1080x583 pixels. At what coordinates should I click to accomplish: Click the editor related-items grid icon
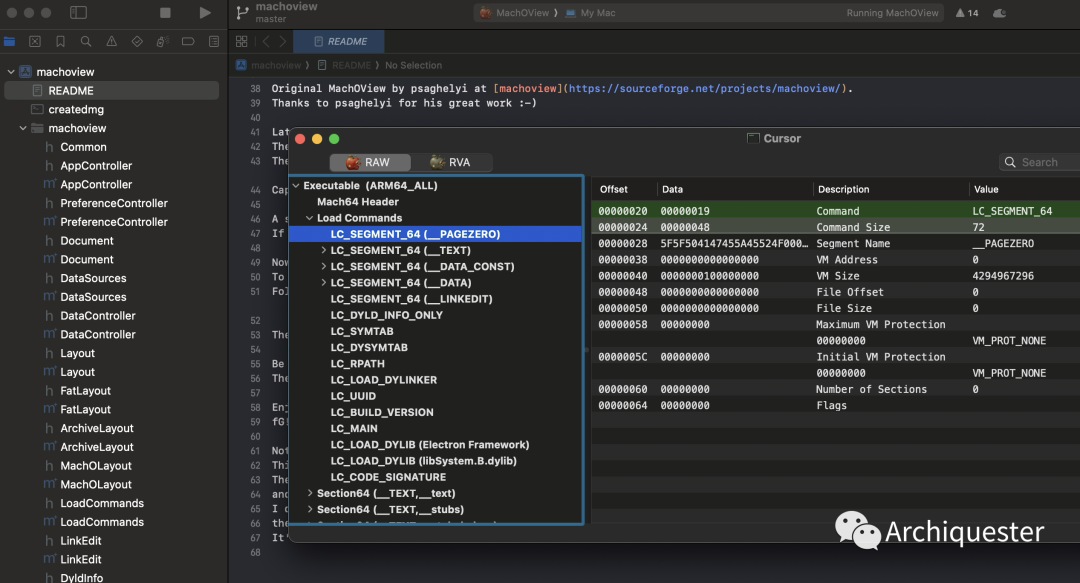tap(242, 41)
